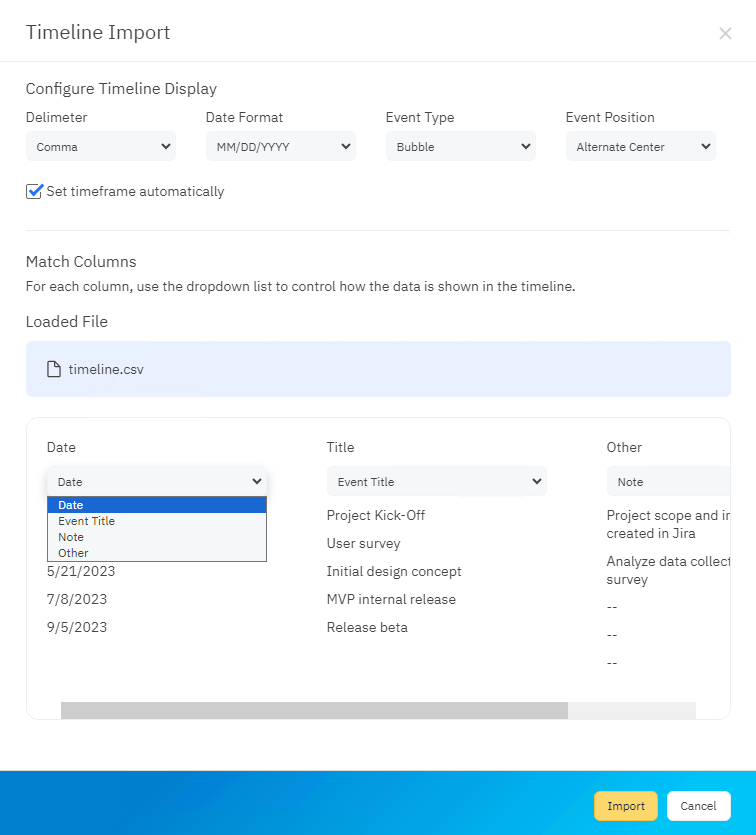Click the Import button
Screen dimensions: 756x835
coord(625,806)
